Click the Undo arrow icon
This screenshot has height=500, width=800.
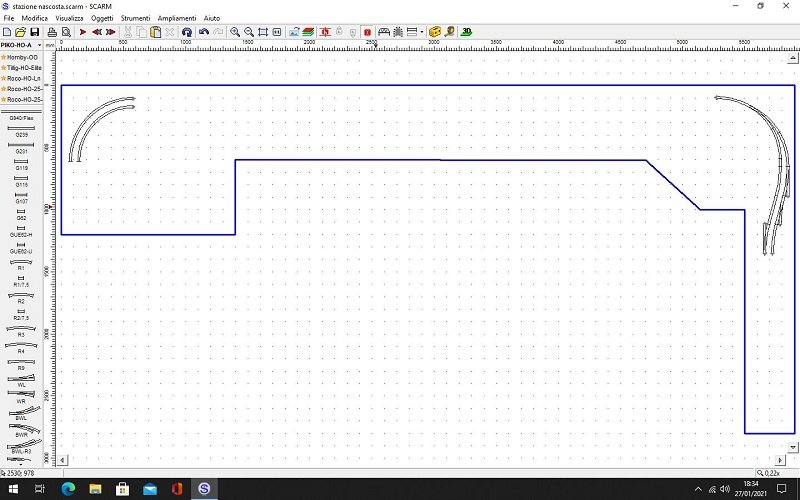[203, 32]
